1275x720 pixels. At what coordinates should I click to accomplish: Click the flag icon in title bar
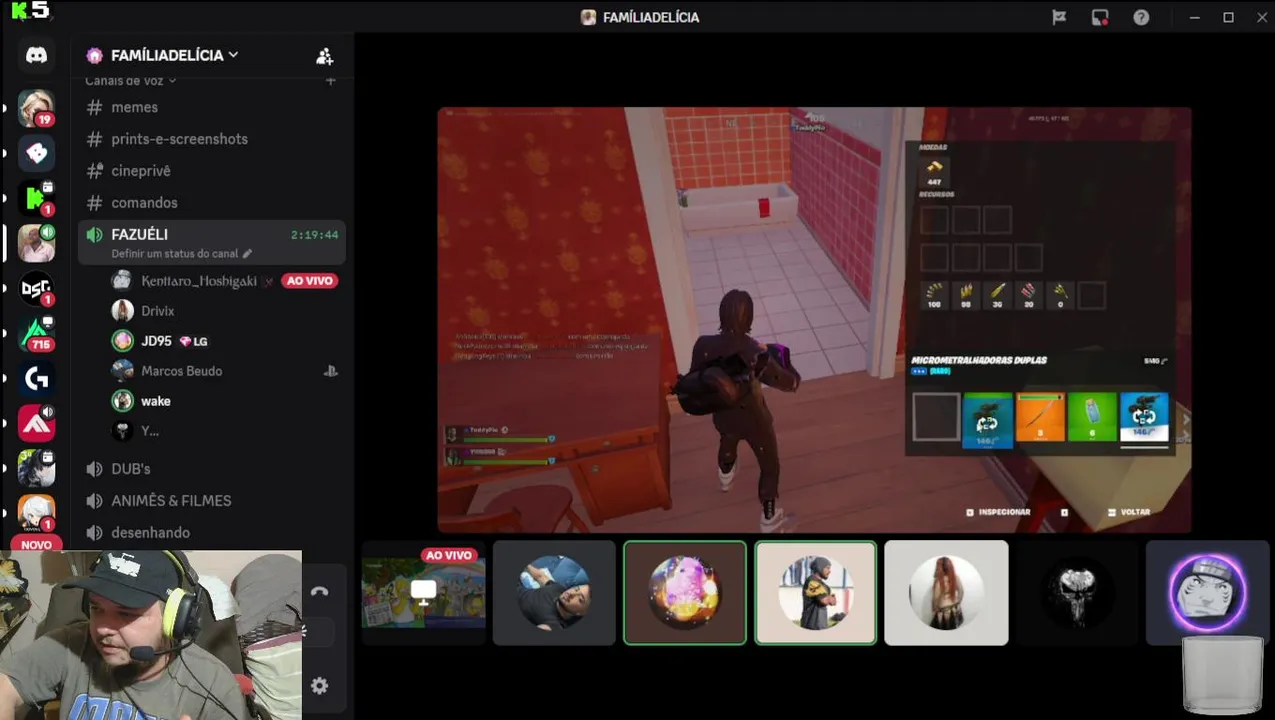click(x=1059, y=17)
